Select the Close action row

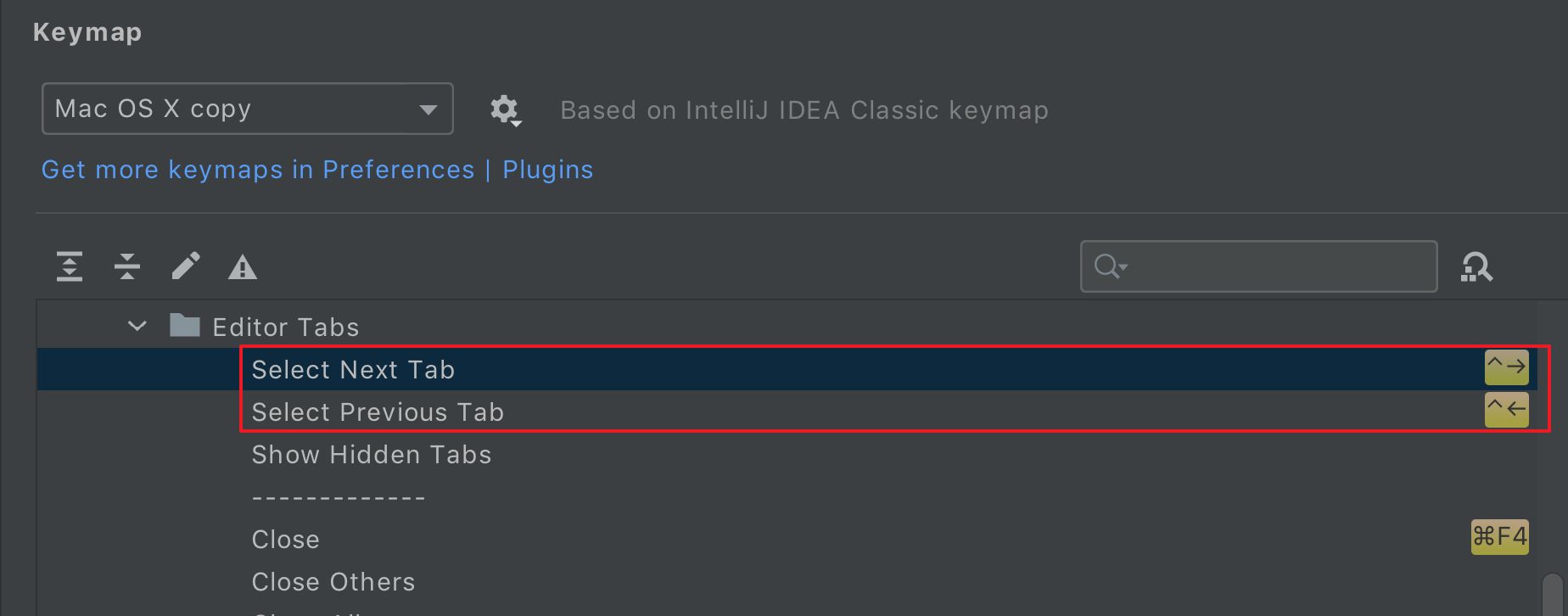coord(286,540)
